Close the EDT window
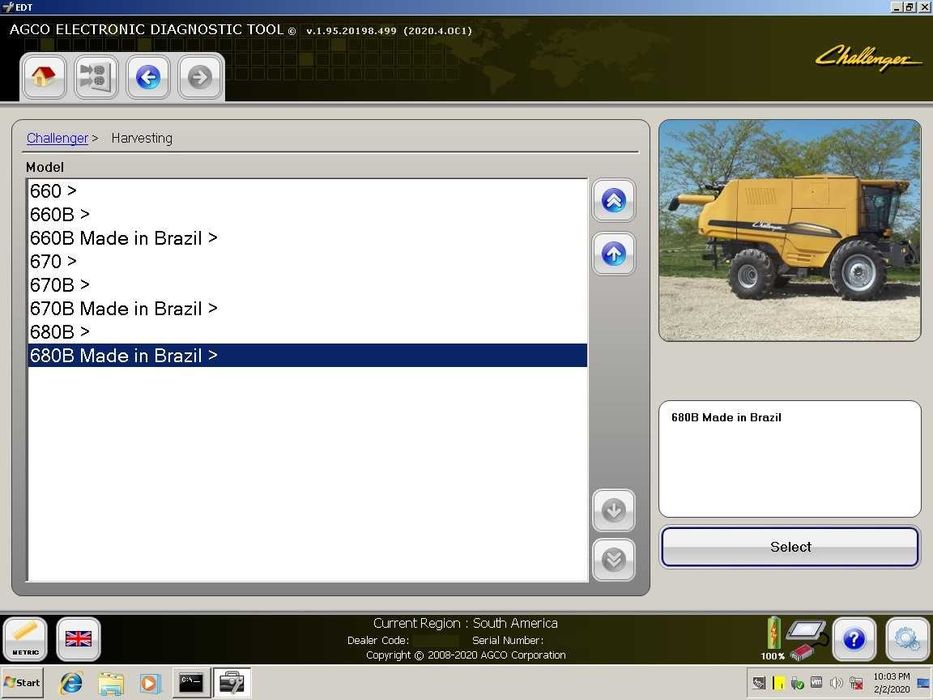This screenshot has width=933, height=700. point(925,7)
